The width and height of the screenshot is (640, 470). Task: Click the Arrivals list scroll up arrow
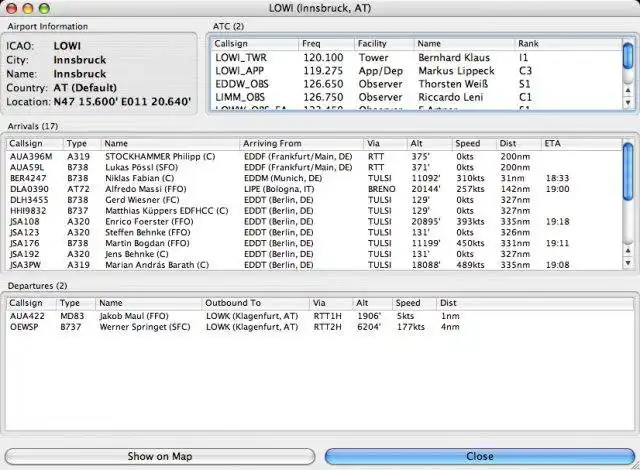628,250
